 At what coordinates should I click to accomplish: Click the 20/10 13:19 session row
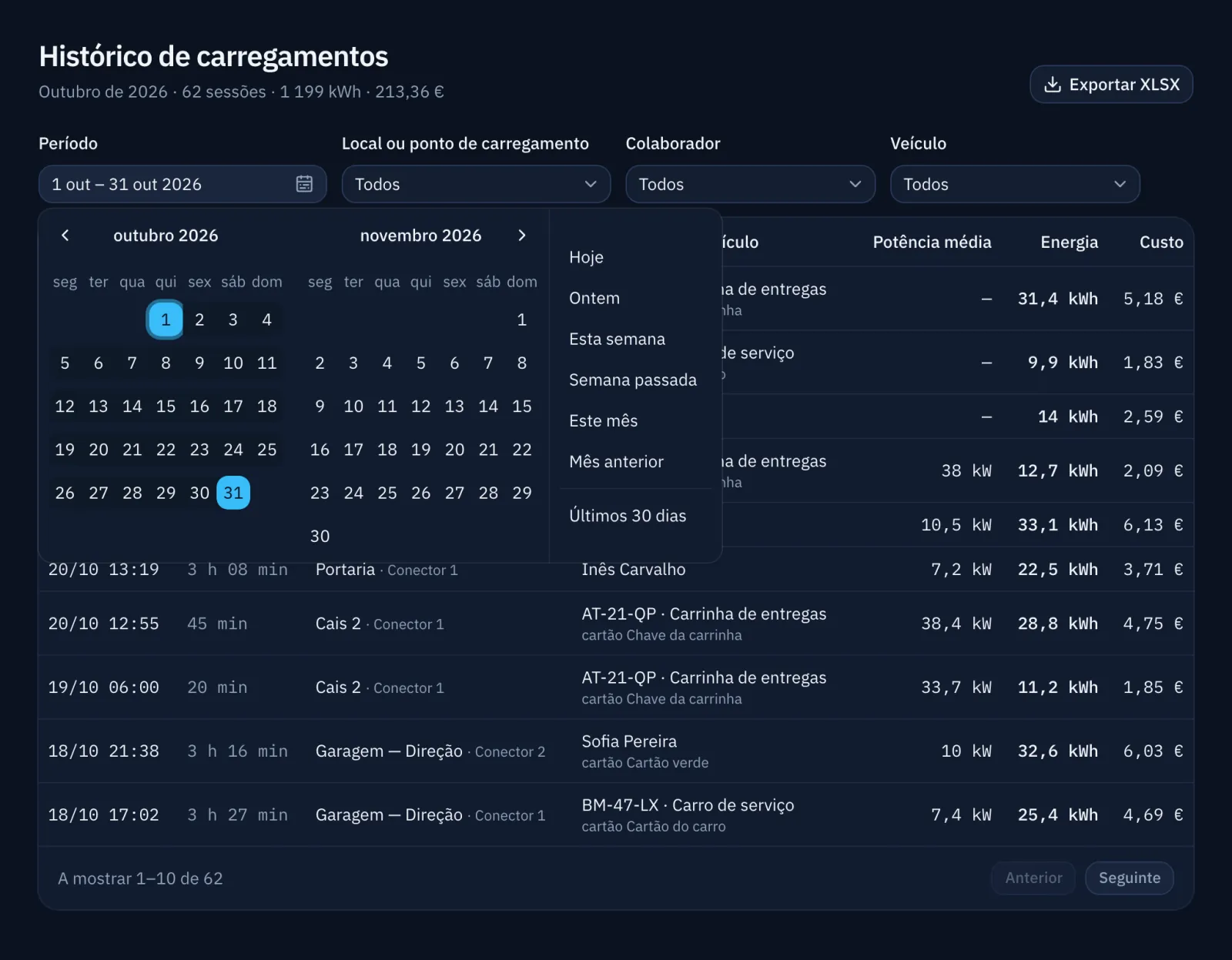pyautogui.click(x=616, y=570)
